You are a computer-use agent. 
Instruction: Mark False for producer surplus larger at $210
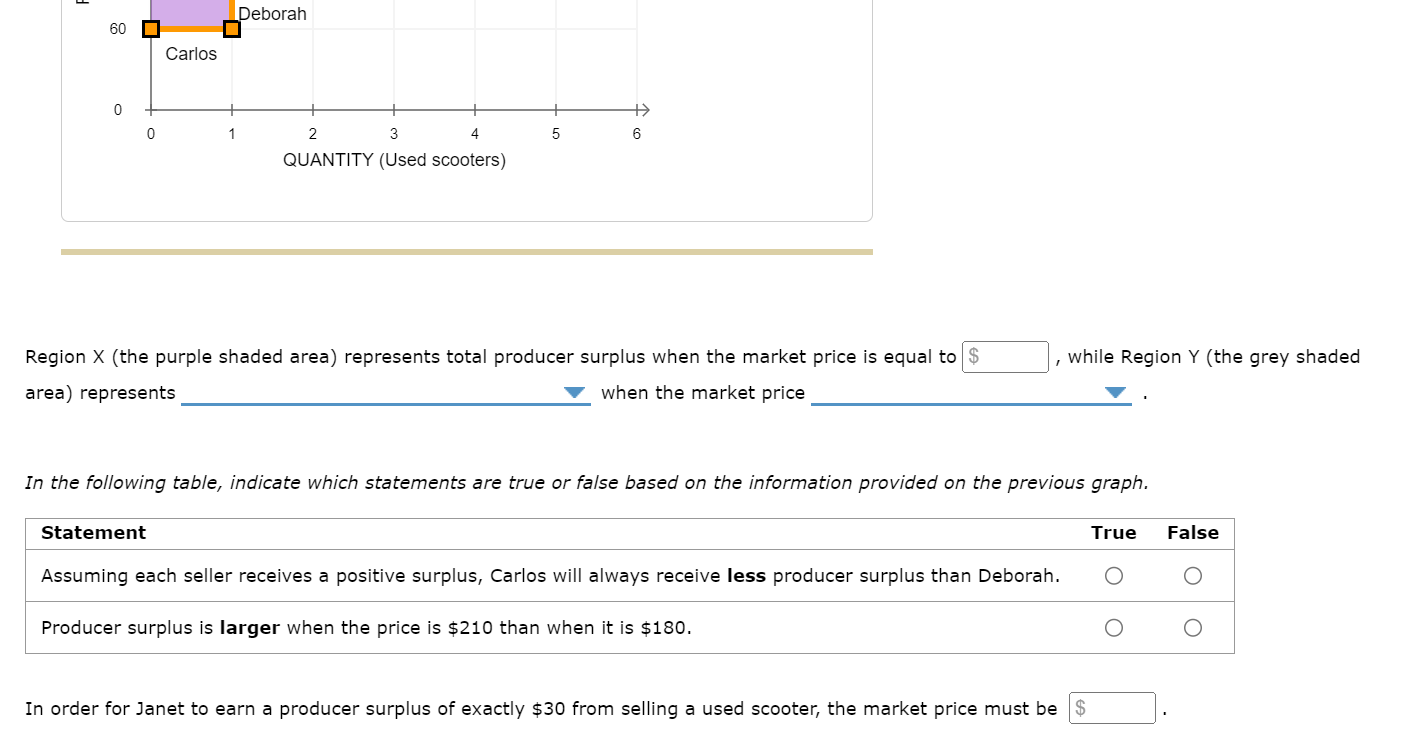1192,628
